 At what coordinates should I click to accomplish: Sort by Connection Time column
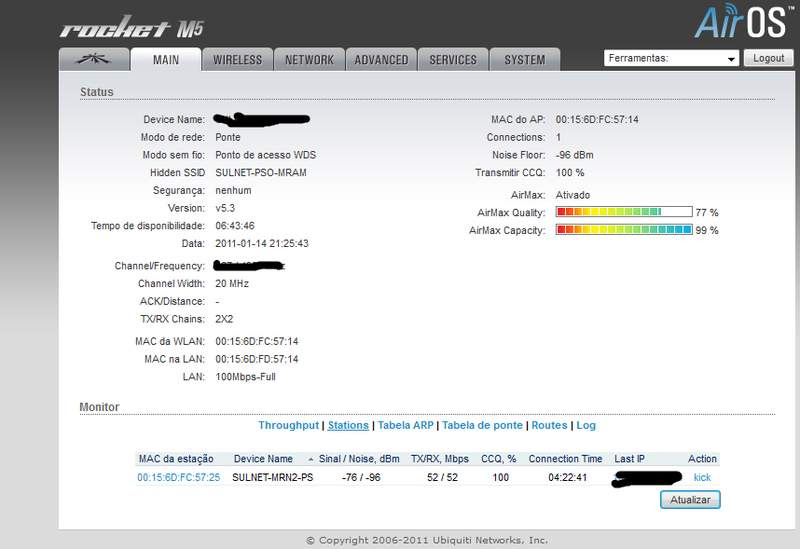click(565, 459)
